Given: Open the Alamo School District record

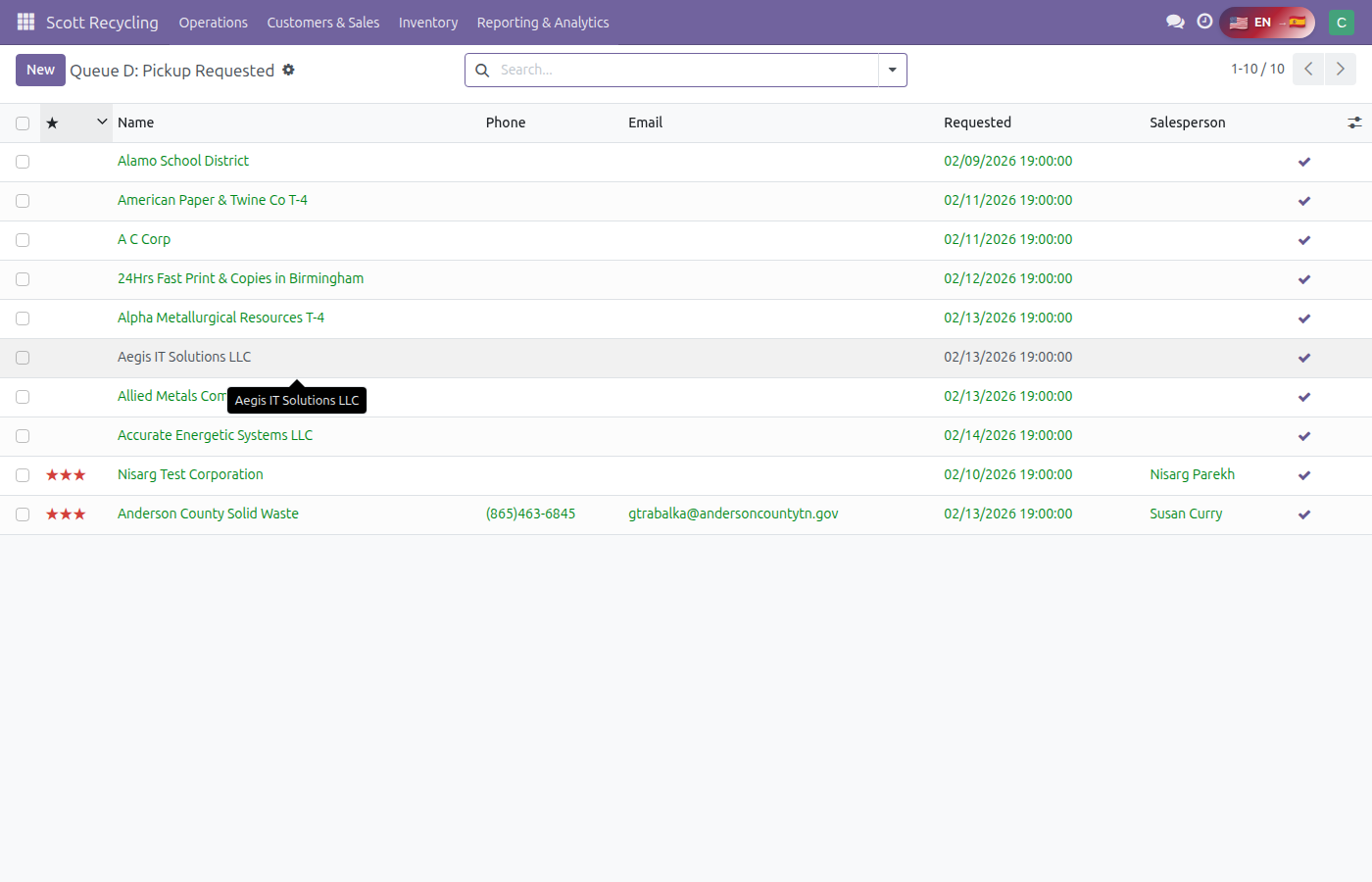Looking at the screenshot, I should pyautogui.click(x=183, y=161).
